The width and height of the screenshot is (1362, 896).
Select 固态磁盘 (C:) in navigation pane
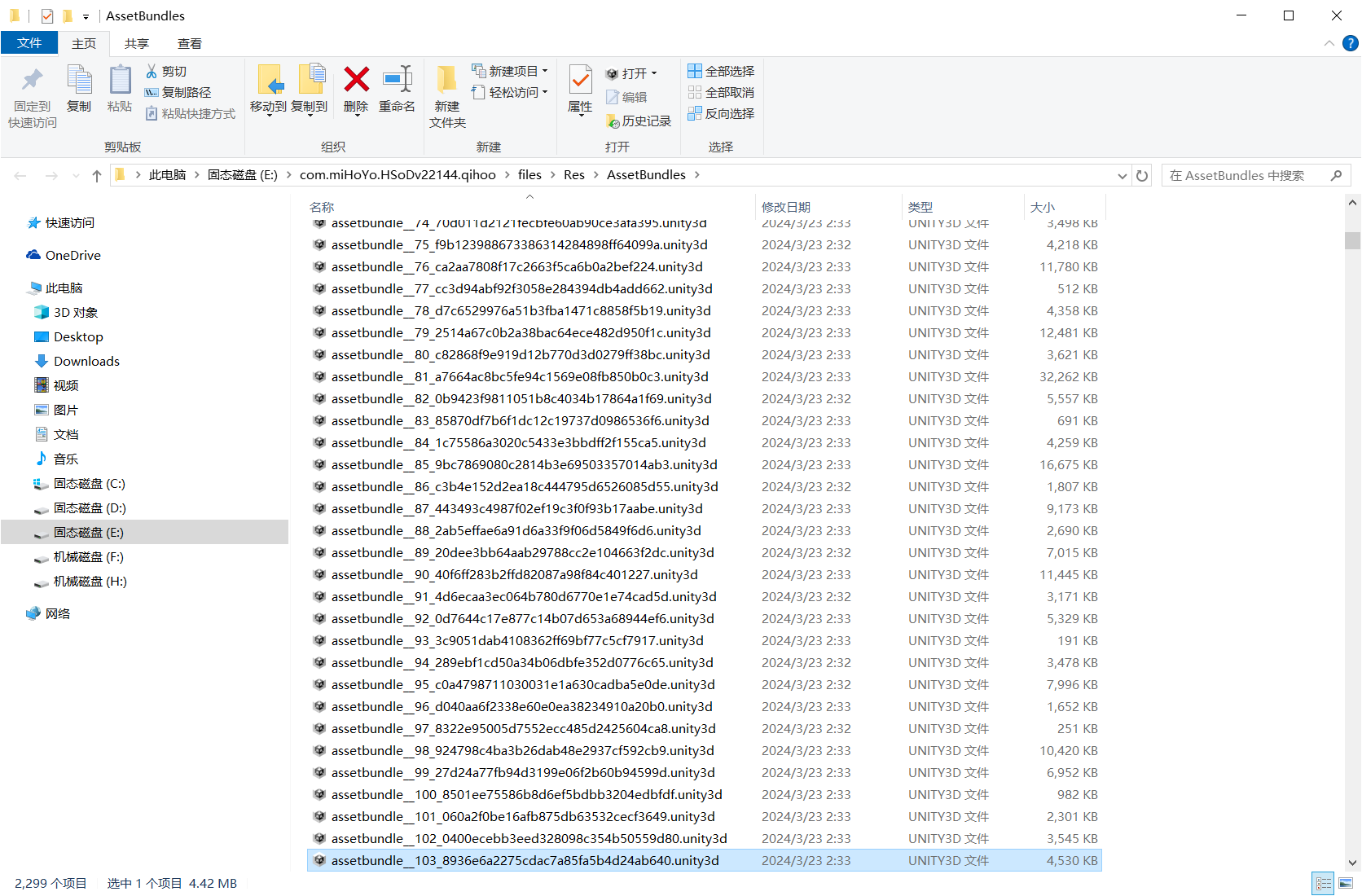(90, 484)
